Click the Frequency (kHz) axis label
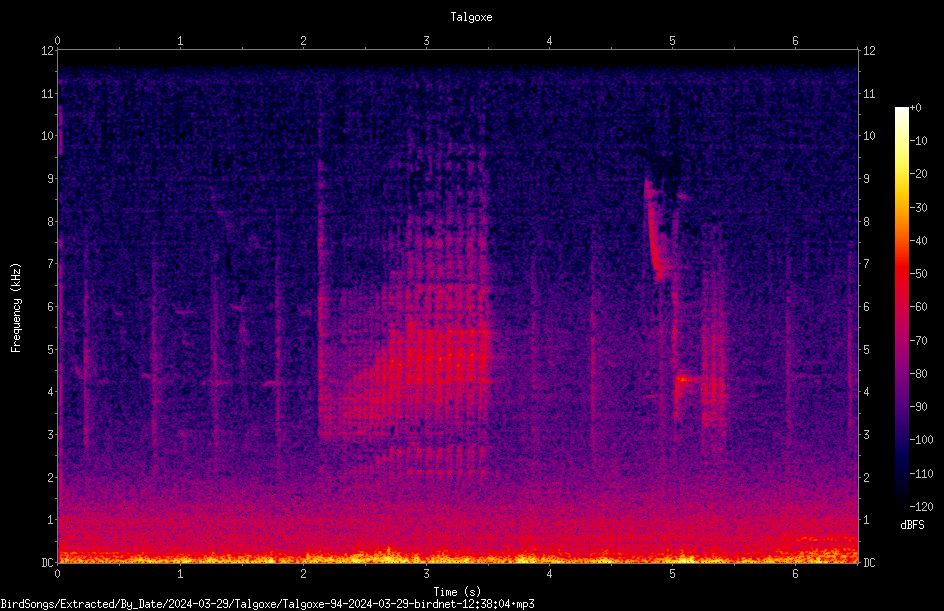 click(x=16, y=308)
